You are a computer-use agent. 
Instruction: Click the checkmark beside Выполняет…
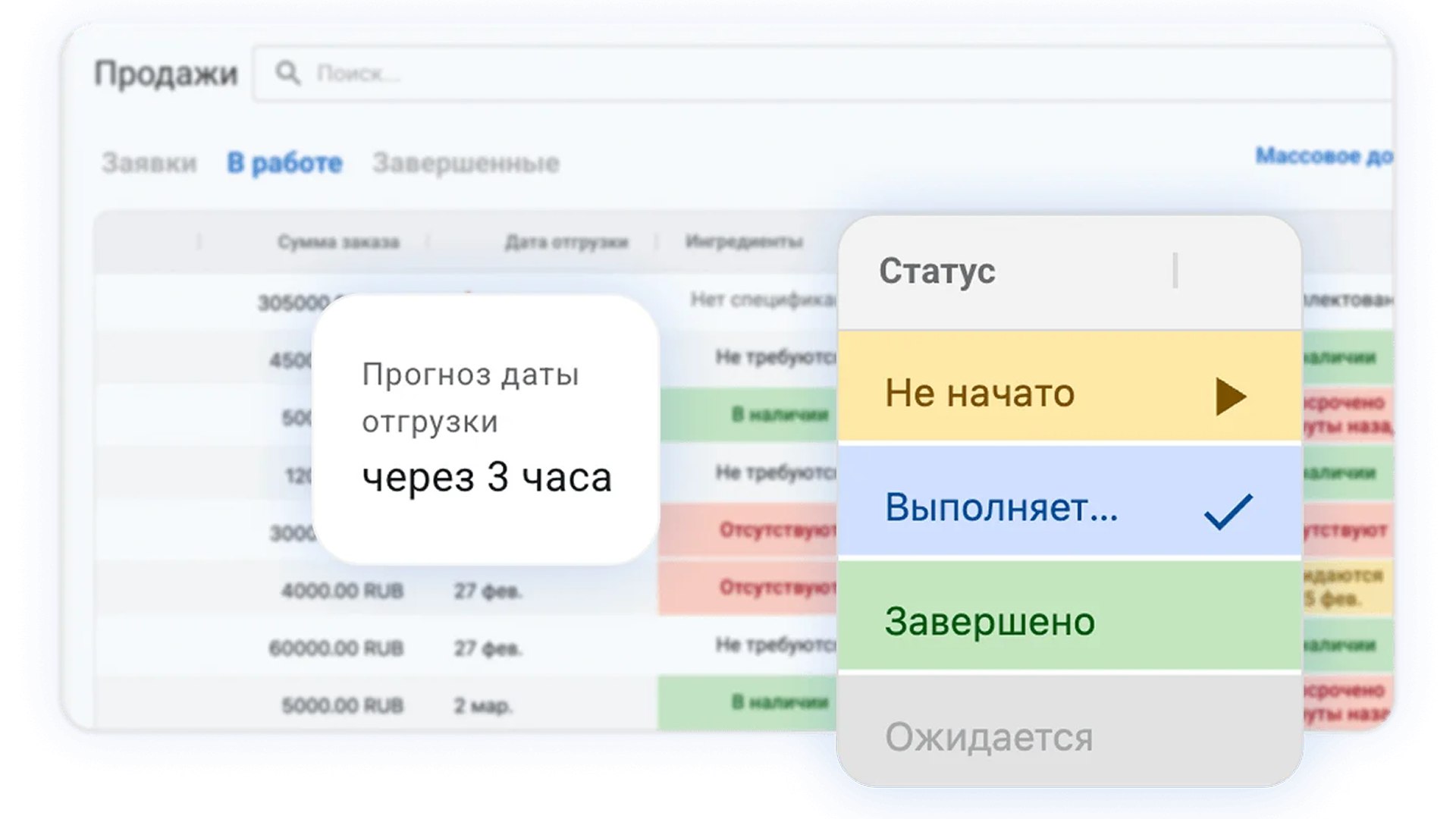pos(1228,511)
